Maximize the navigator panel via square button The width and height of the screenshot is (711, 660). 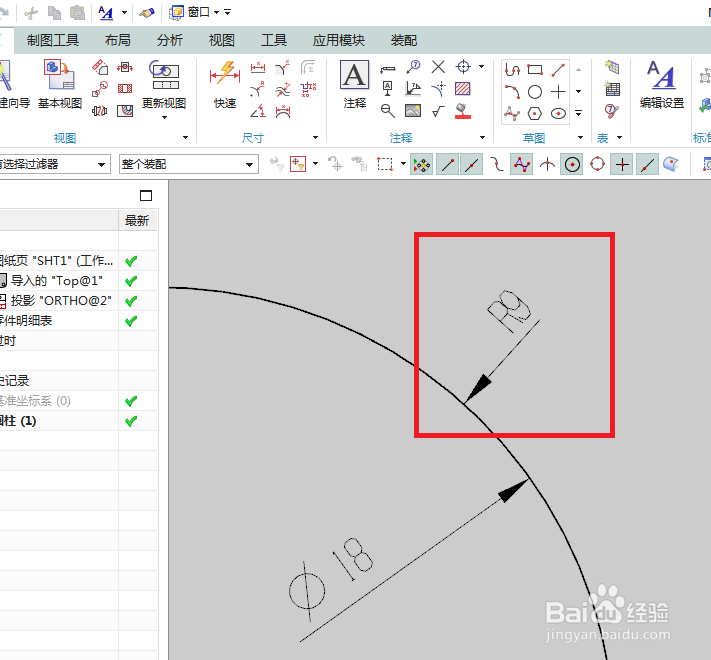point(146,196)
